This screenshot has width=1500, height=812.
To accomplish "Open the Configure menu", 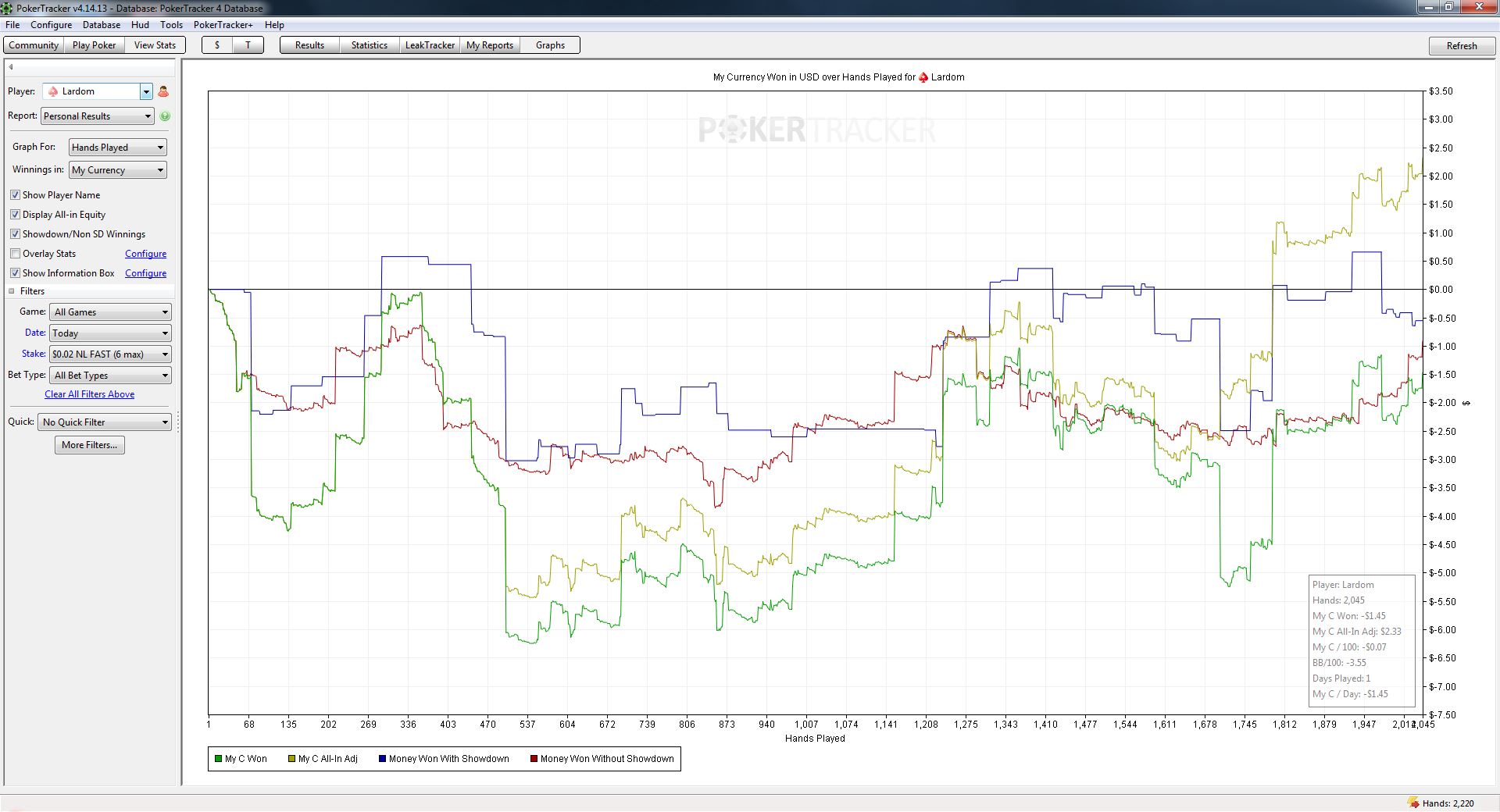I will (51, 25).
